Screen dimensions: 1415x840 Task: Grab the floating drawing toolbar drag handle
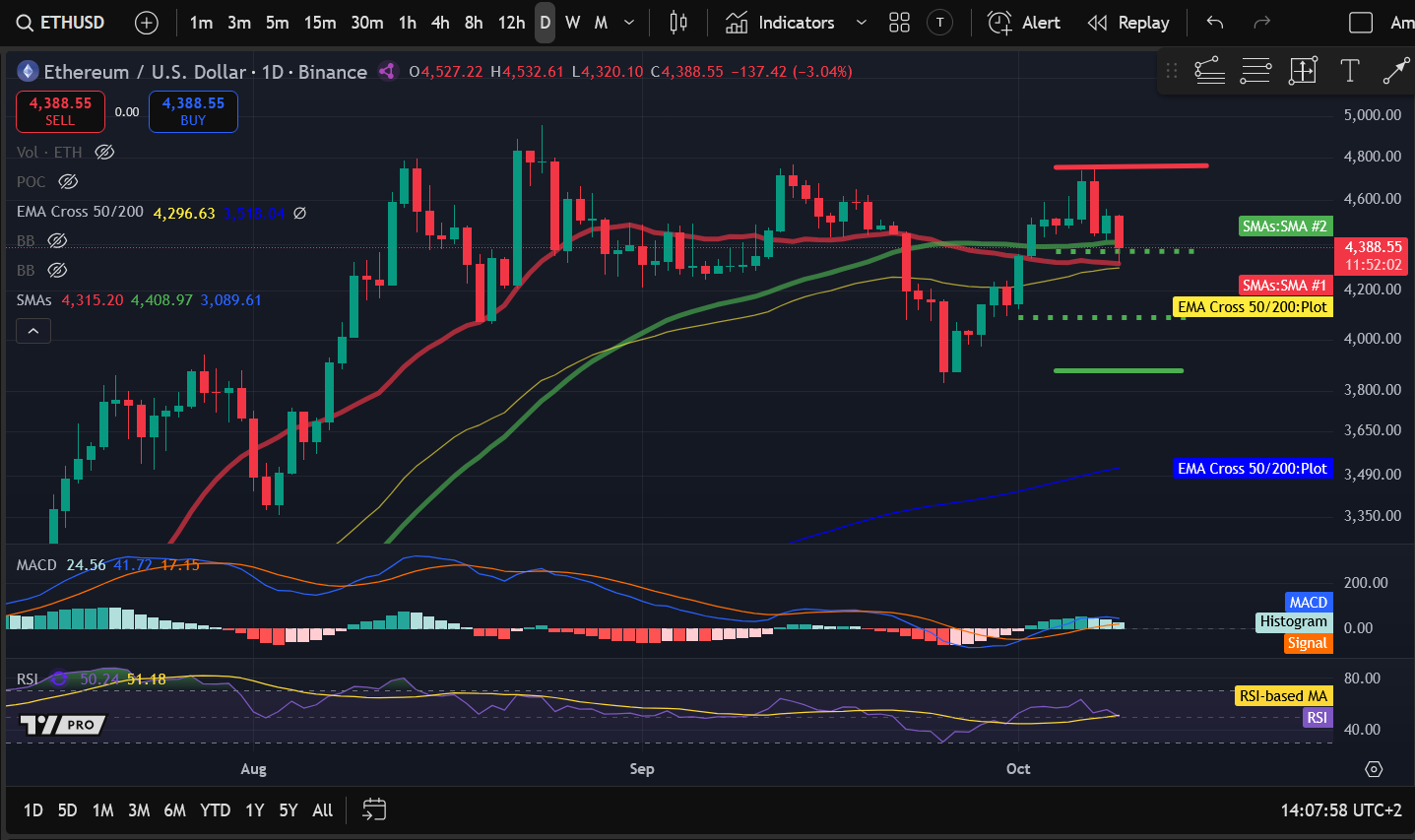point(1171,71)
